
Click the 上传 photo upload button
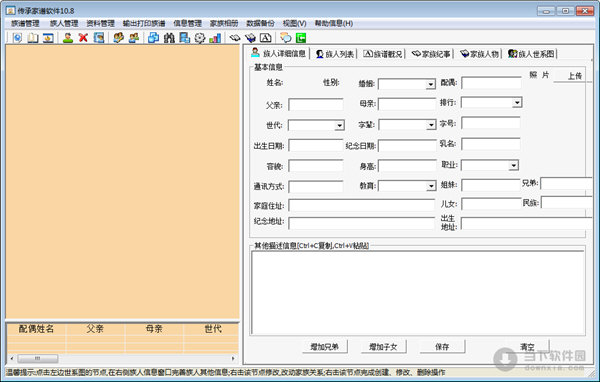[x=574, y=76]
